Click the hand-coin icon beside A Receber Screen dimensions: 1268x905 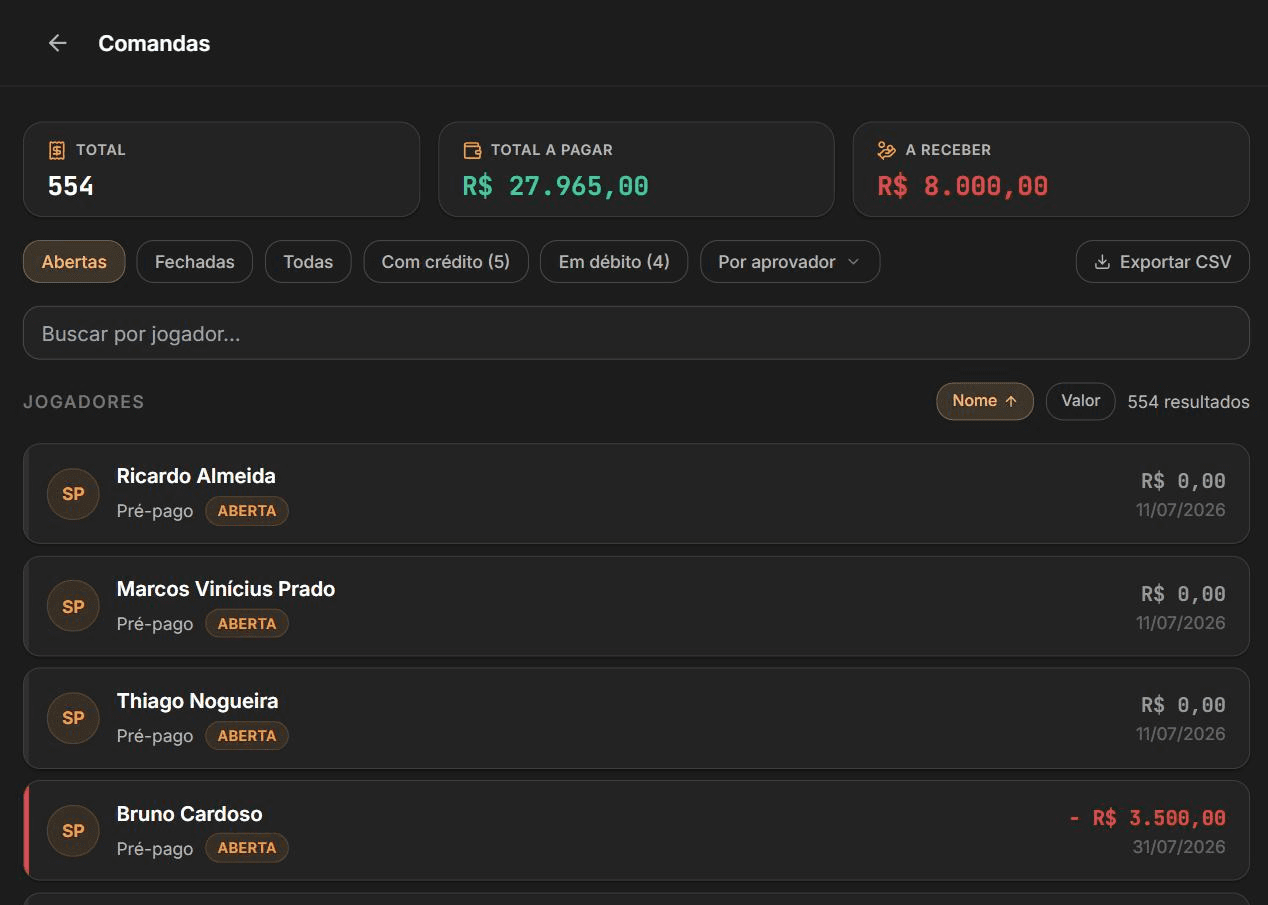pos(886,150)
